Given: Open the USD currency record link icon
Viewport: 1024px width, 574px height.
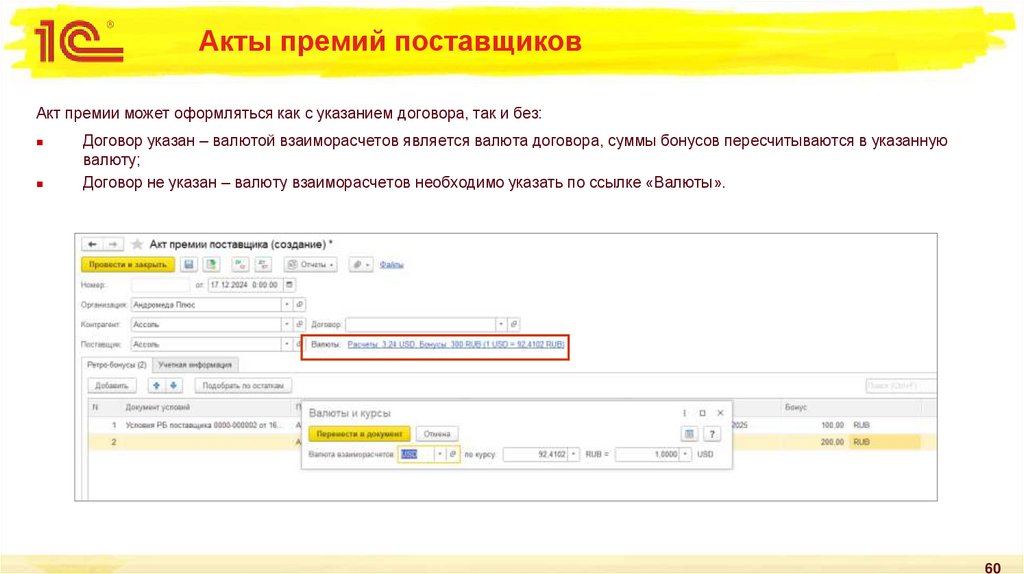Looking at the screenshot, I should [453, 454].
